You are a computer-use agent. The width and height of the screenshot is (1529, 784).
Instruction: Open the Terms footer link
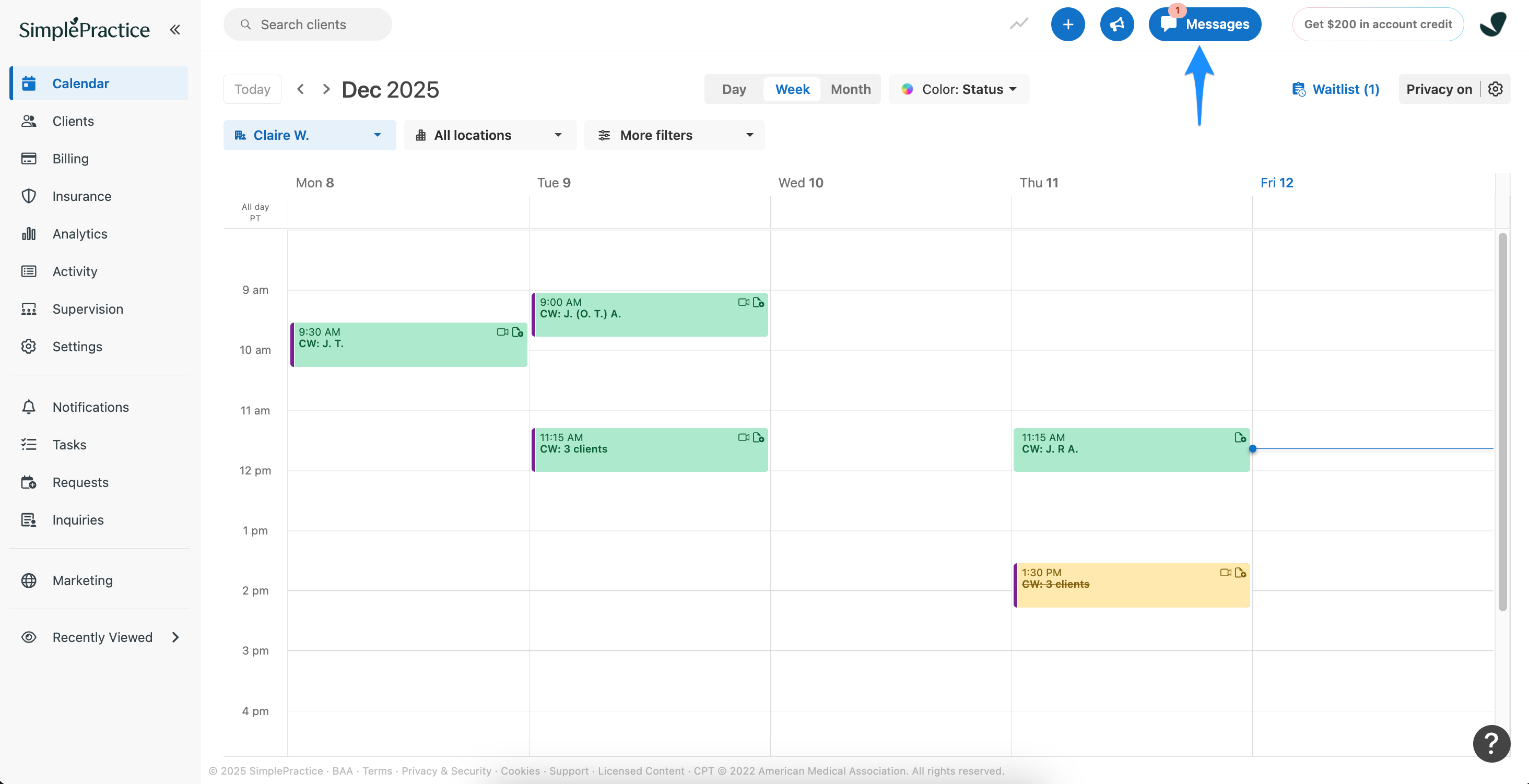coord(378,770)
